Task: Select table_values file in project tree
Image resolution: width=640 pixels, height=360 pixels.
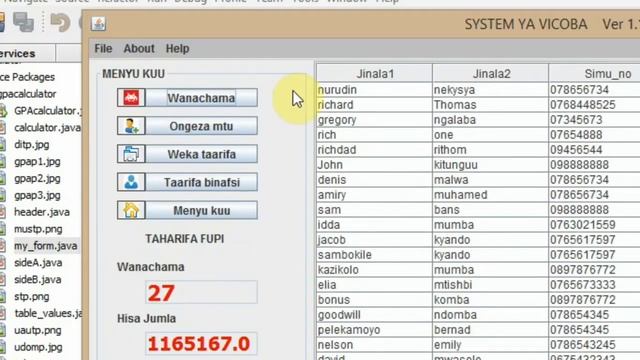Action: (48, 313)
